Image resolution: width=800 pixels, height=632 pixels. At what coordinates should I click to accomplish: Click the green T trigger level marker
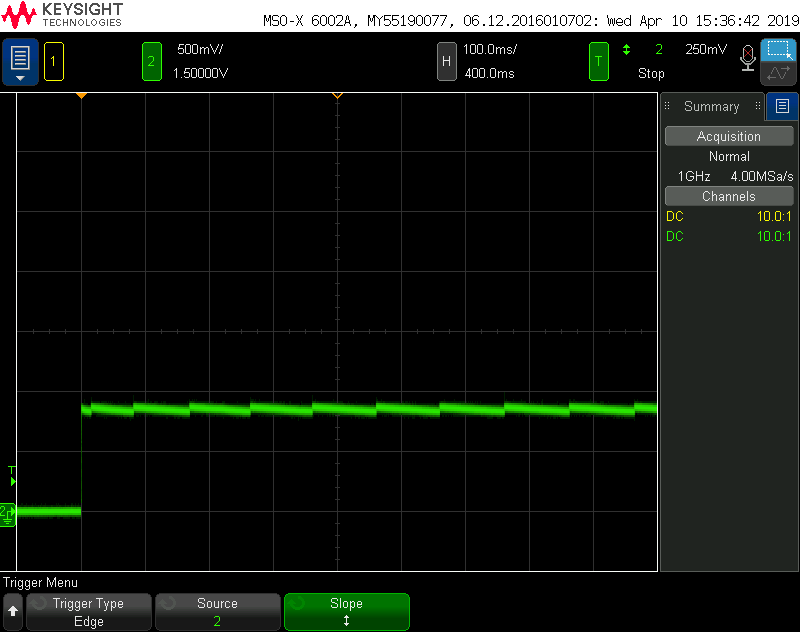pos(12,475)
